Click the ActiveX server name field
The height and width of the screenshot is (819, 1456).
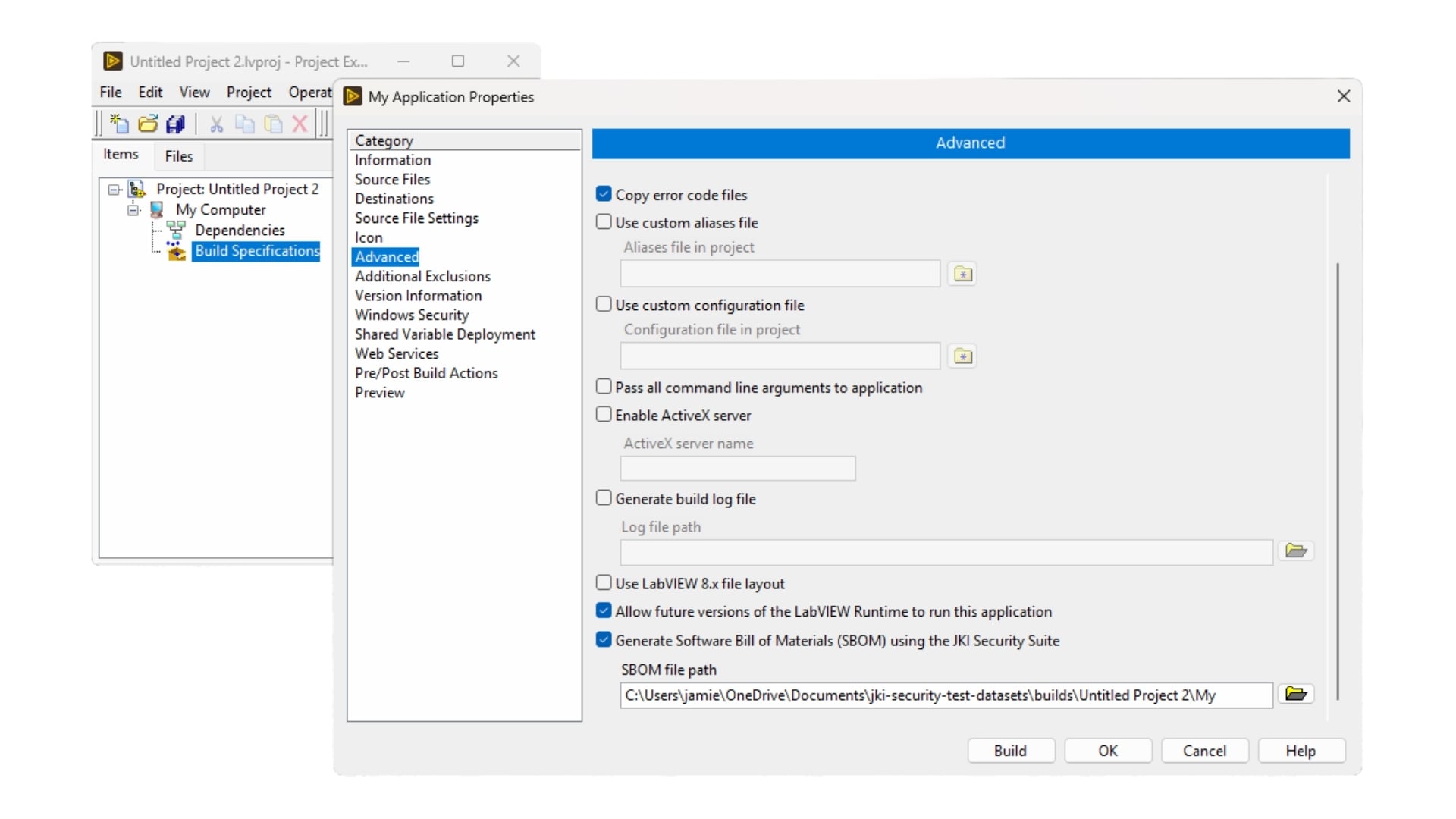[738, 468]
